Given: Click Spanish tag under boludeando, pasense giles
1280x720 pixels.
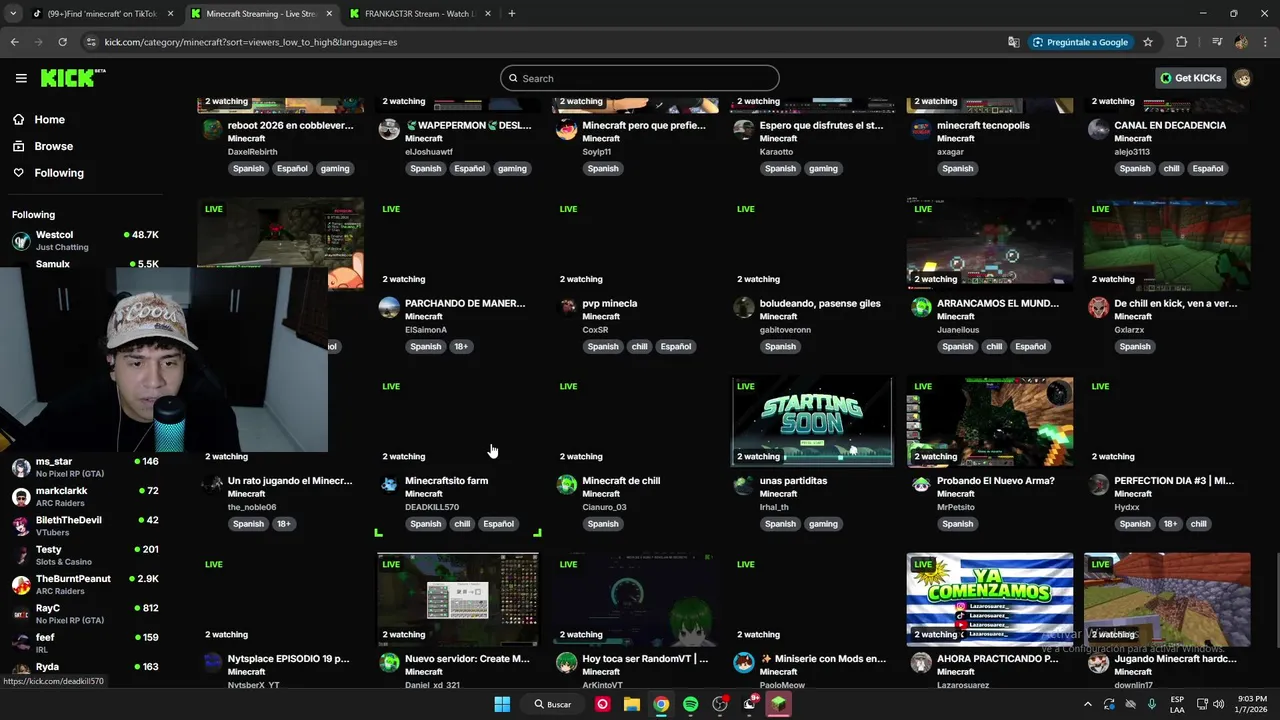Looking at the screenshot, I should [x=780, y=346].
